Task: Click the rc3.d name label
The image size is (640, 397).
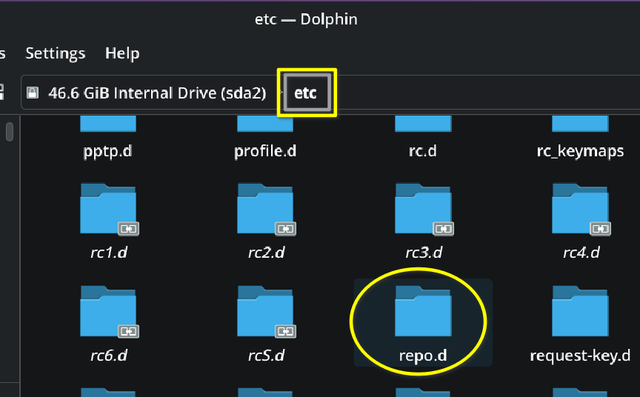Action: 424,253
